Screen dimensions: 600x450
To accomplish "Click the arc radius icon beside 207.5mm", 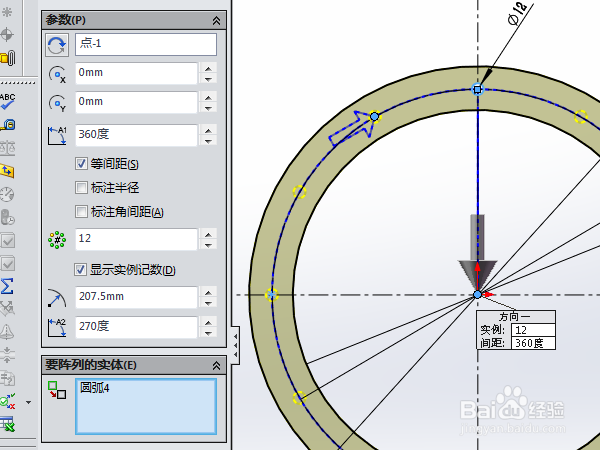I will click(57, 298).
